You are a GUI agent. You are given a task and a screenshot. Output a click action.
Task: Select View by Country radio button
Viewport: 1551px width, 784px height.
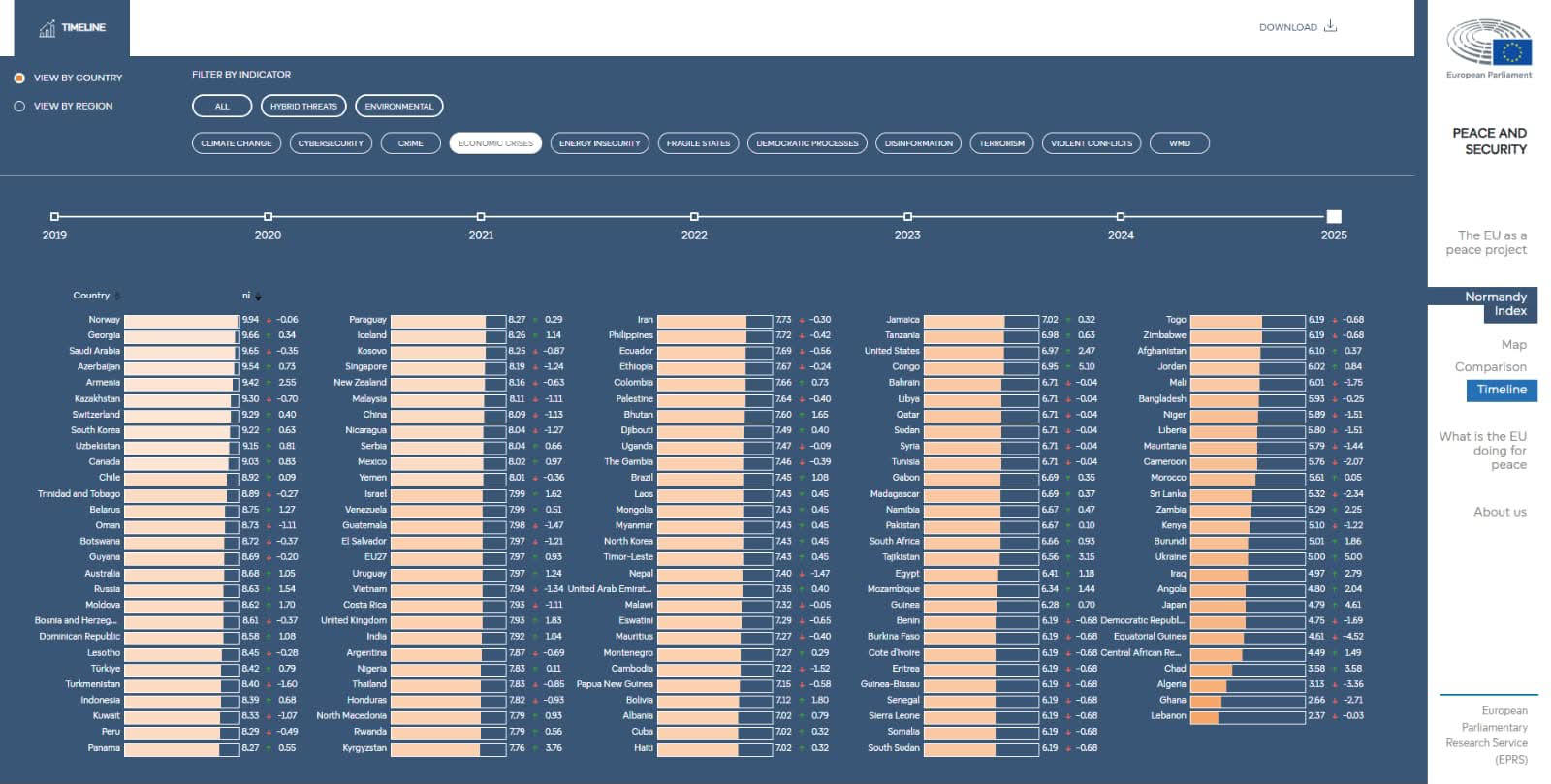pos(19,78)
